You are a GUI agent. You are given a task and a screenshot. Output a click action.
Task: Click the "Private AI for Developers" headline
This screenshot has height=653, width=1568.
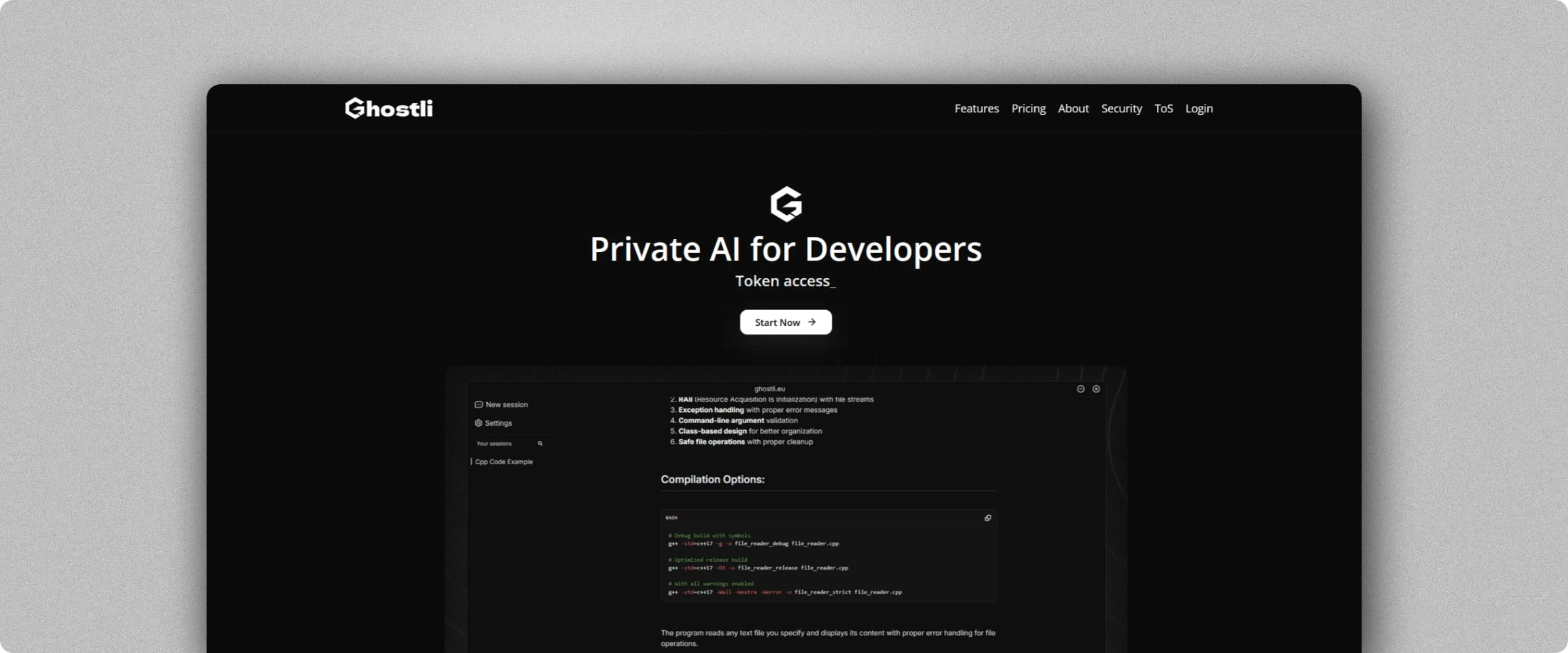[x=785, y=249]
